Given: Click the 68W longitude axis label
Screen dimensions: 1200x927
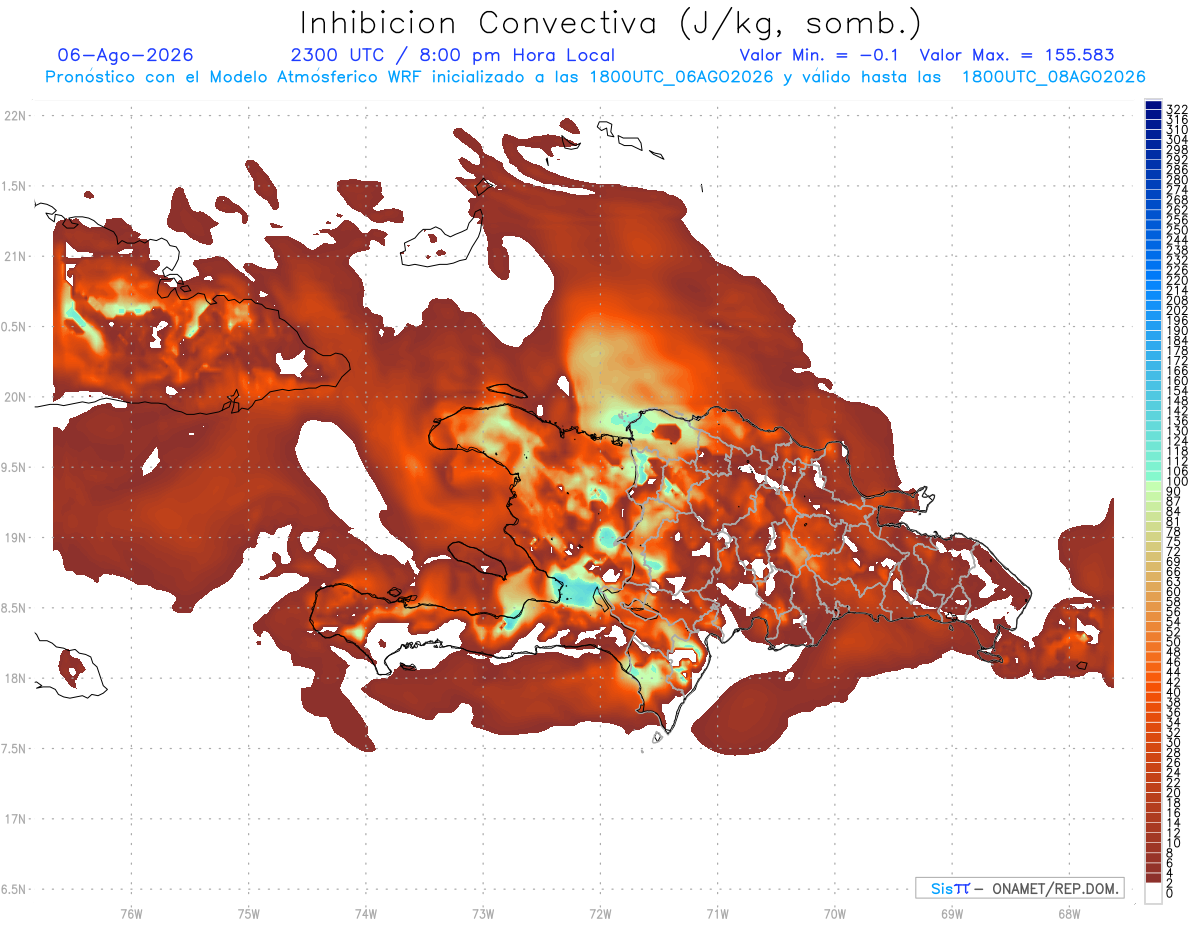Looking at the screenshot, I should [1068, 913].
